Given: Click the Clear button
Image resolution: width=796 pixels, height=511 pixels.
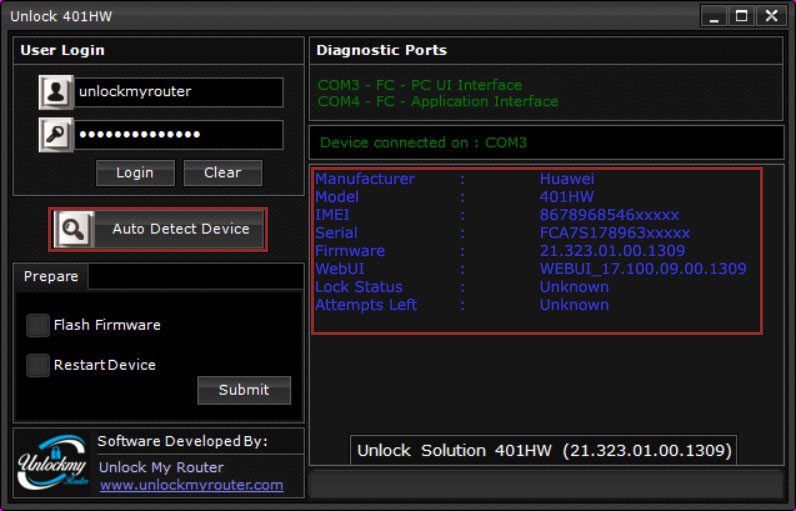Looking at the screenshot, I should (223, 173).
